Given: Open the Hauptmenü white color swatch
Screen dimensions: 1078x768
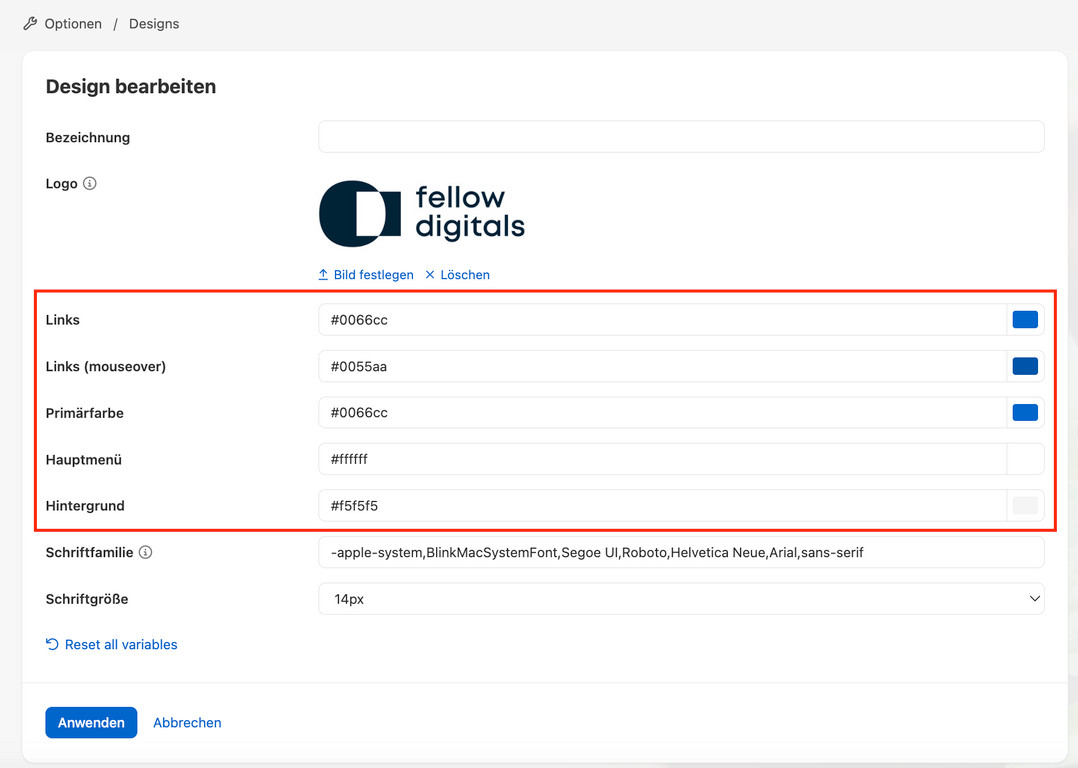Looking at the screenshot, I should pyautogui.click(x=1025, y=459).
